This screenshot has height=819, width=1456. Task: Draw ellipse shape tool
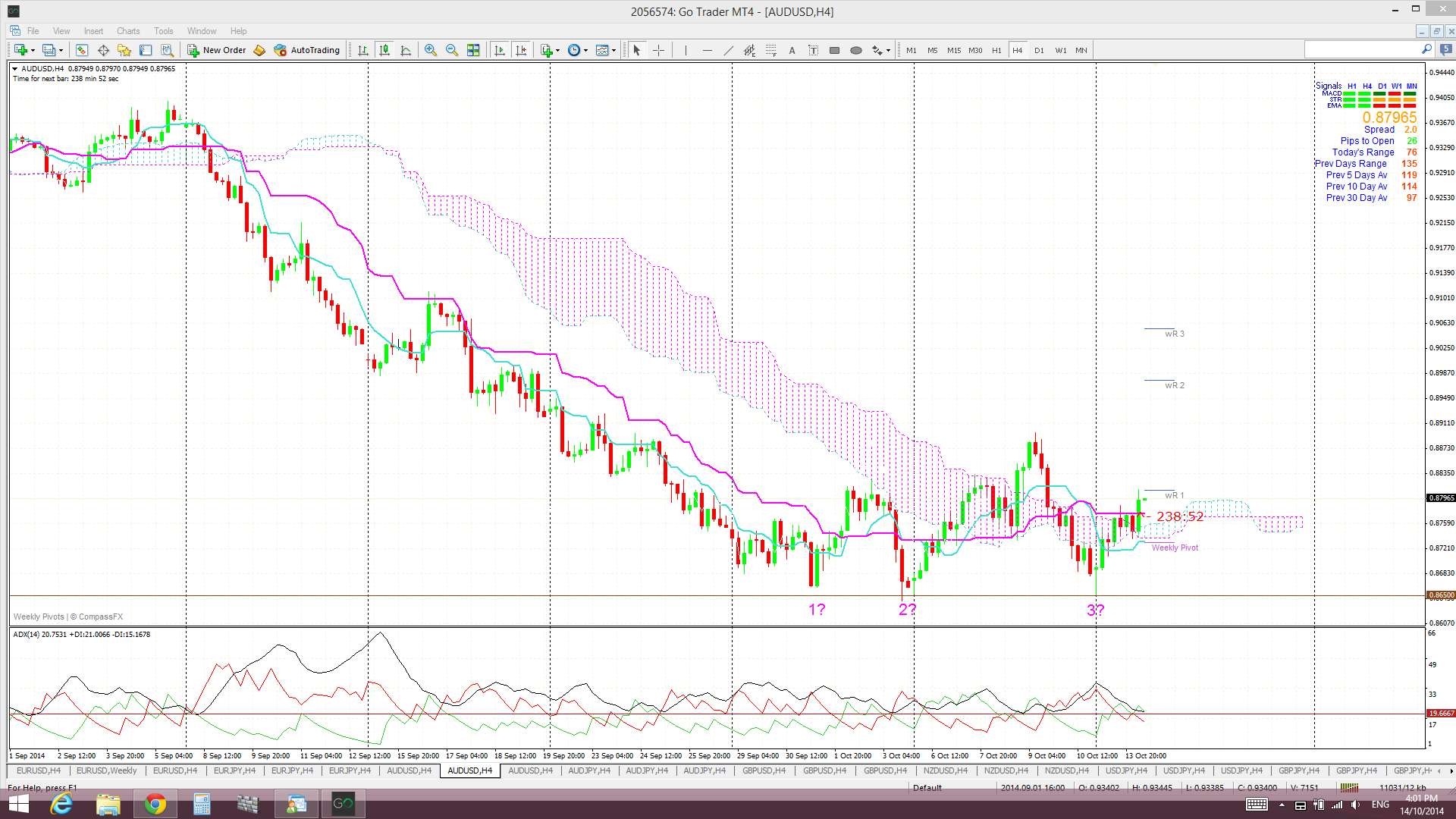click(855, 50)
